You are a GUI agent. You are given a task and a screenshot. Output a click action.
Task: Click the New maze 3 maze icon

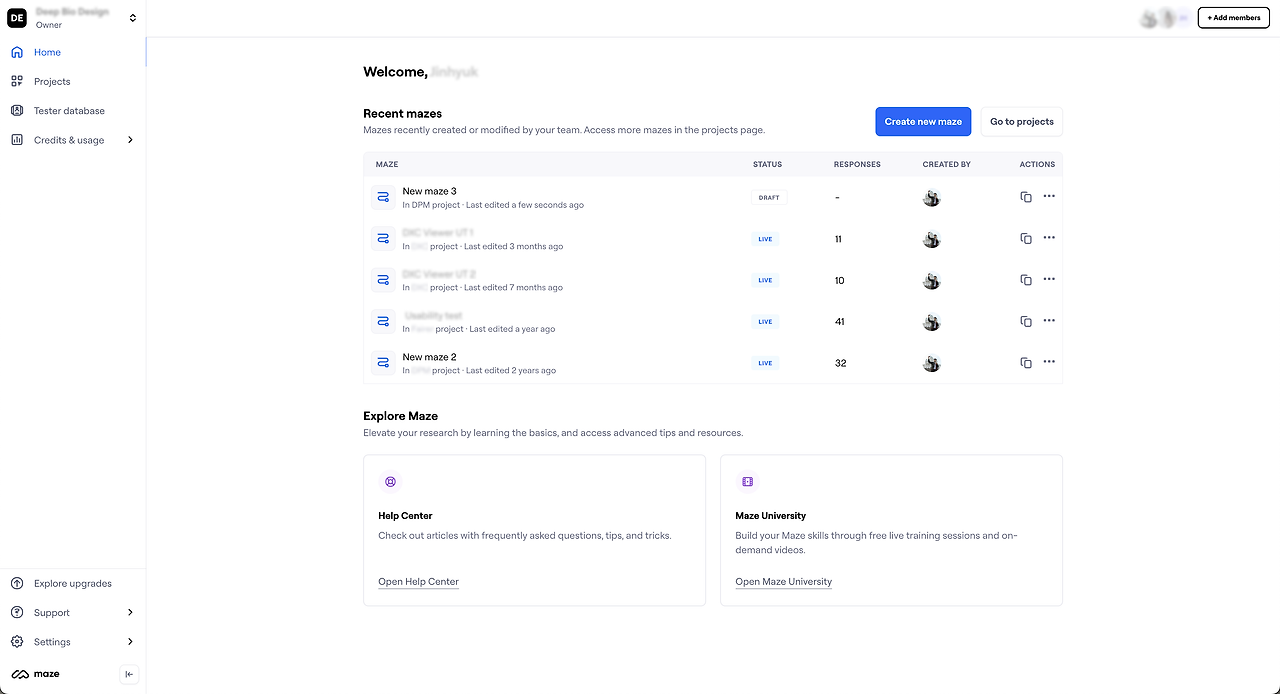pos(383,197)
